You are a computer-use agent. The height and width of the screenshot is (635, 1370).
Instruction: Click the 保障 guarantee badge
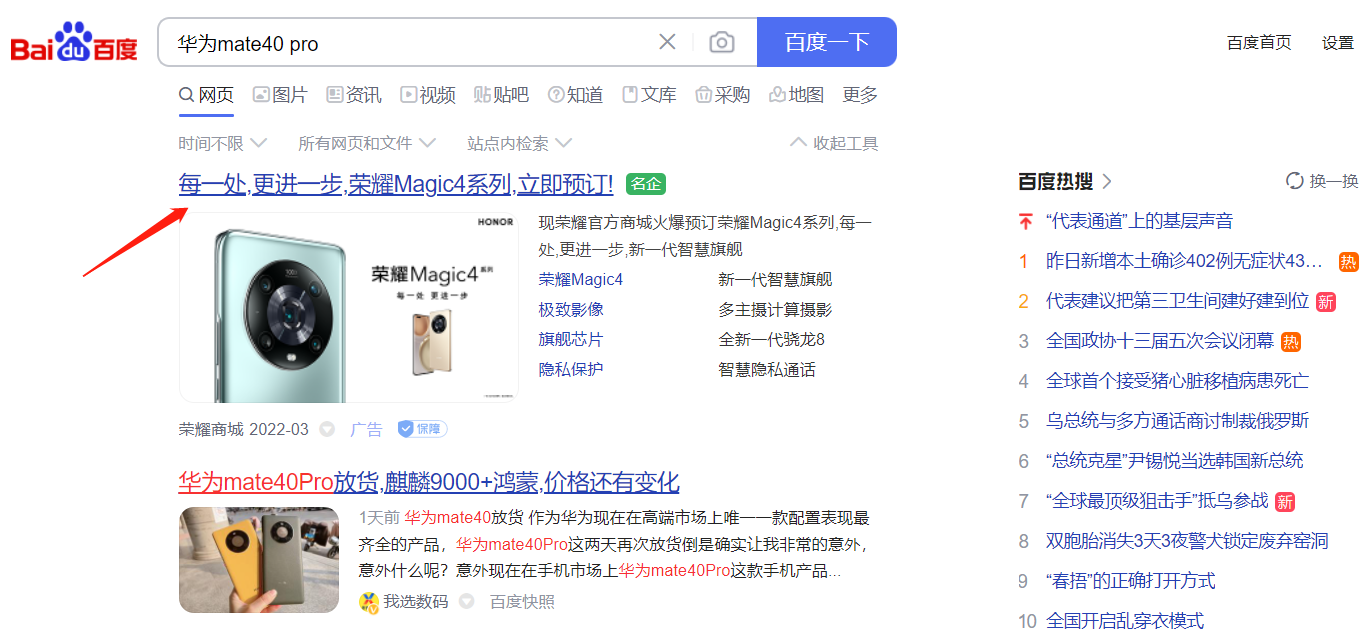coord(422,429)
